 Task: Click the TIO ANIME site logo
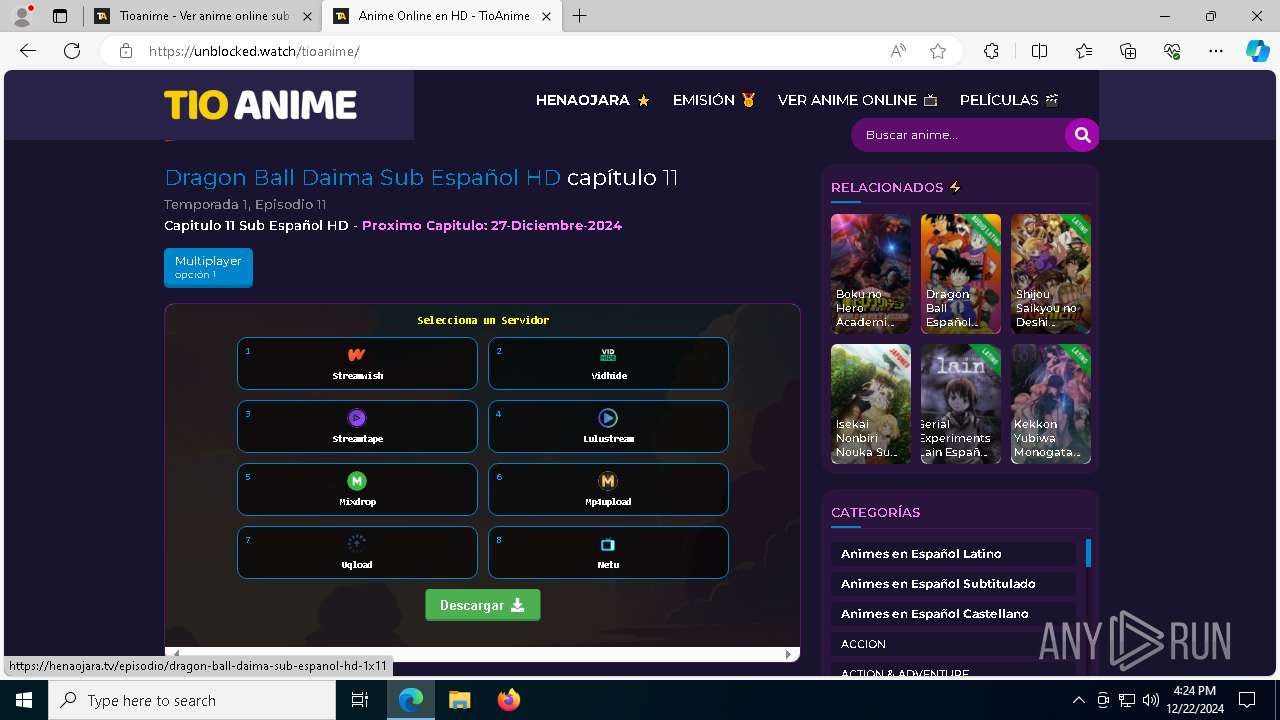[261, 105]
